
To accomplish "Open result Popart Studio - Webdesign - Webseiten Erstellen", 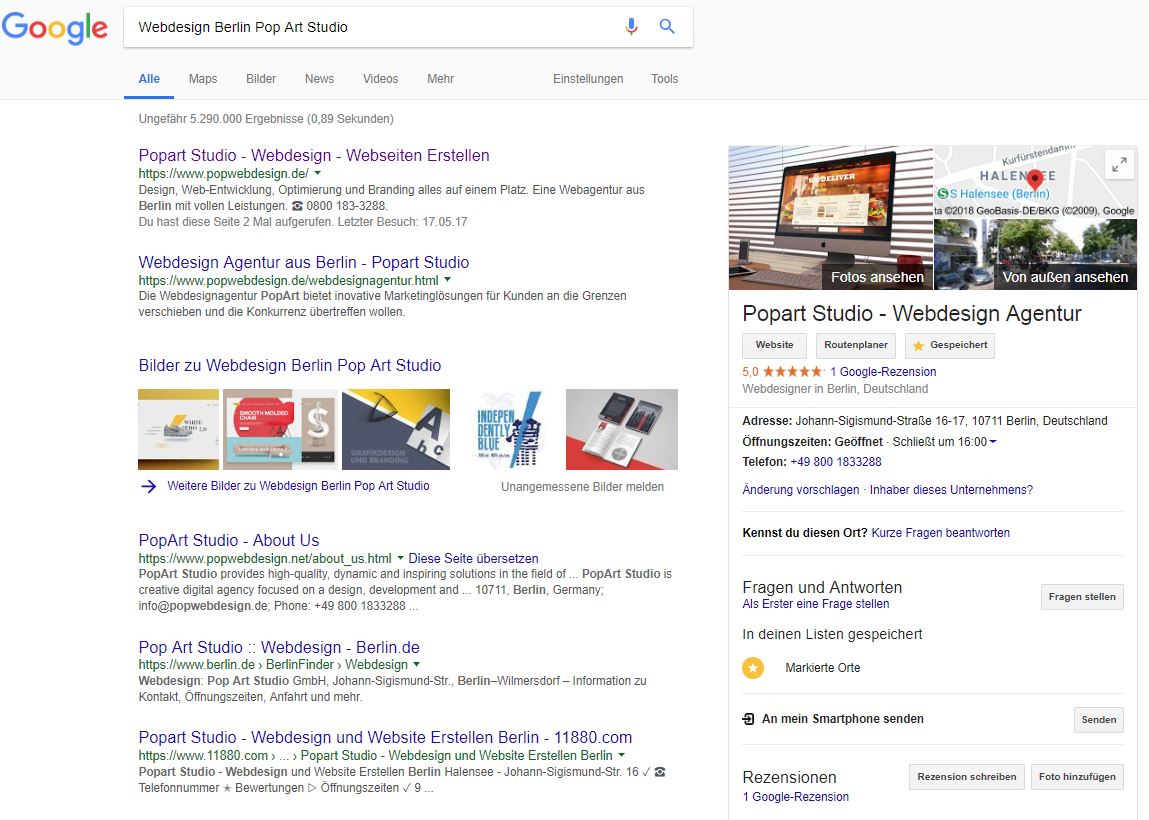I will click(314, 155).
